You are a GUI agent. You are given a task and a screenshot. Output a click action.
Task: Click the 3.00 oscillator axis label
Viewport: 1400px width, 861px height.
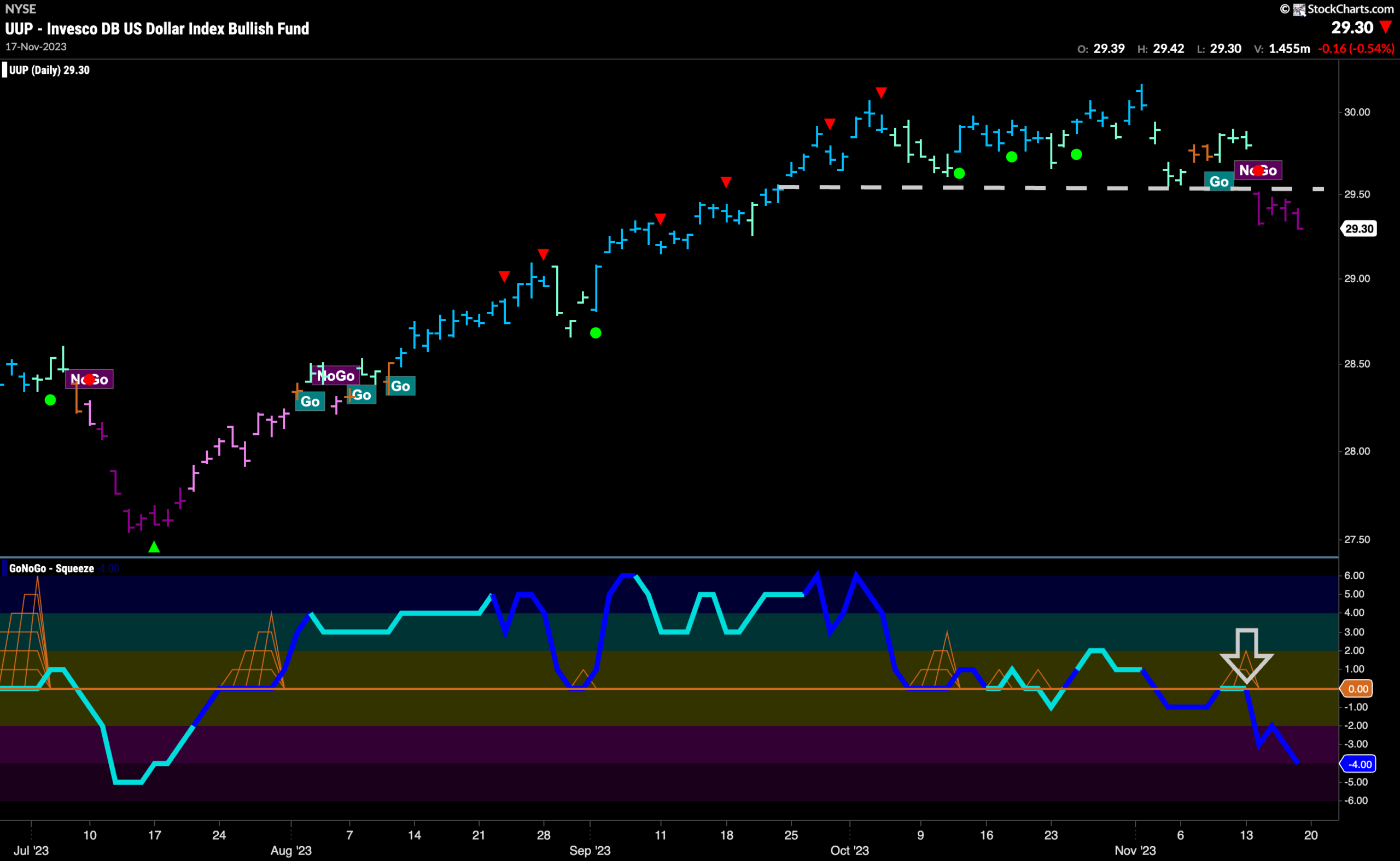[x=1355, y=632]
